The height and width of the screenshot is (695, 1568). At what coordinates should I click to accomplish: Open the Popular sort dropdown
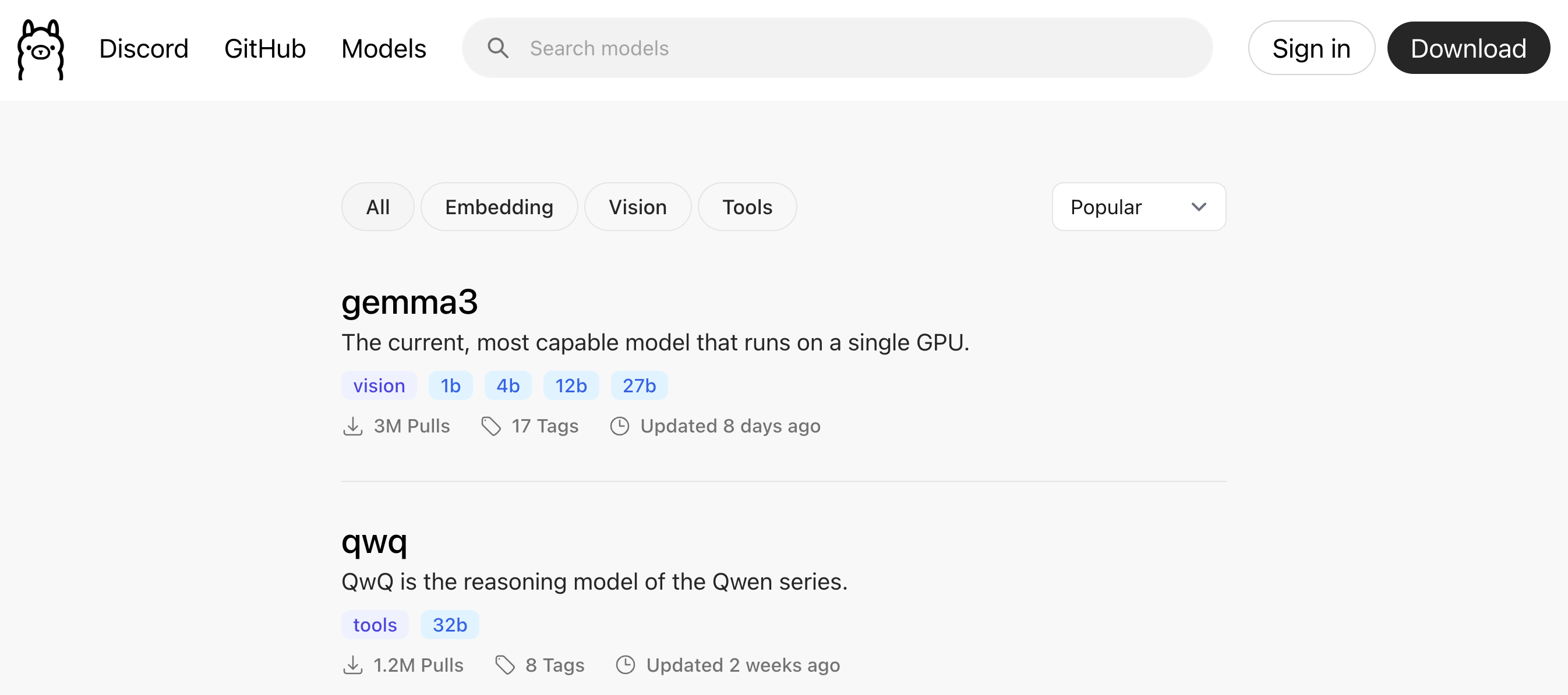pyautogui.click(x=1138, y=207)
